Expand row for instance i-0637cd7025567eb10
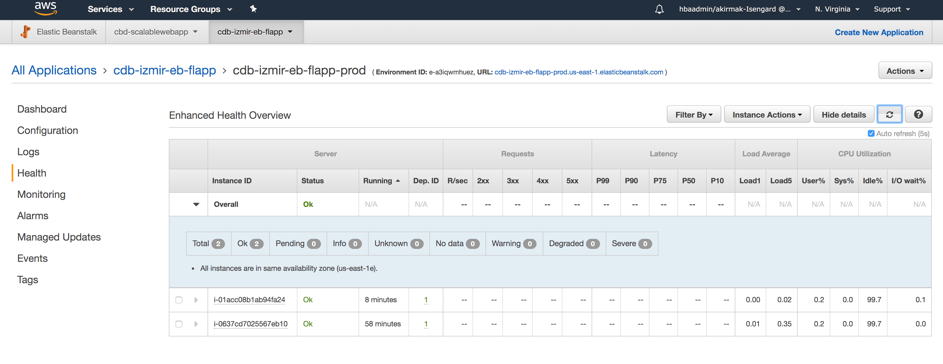943x364 pixels. pos(195,324)
